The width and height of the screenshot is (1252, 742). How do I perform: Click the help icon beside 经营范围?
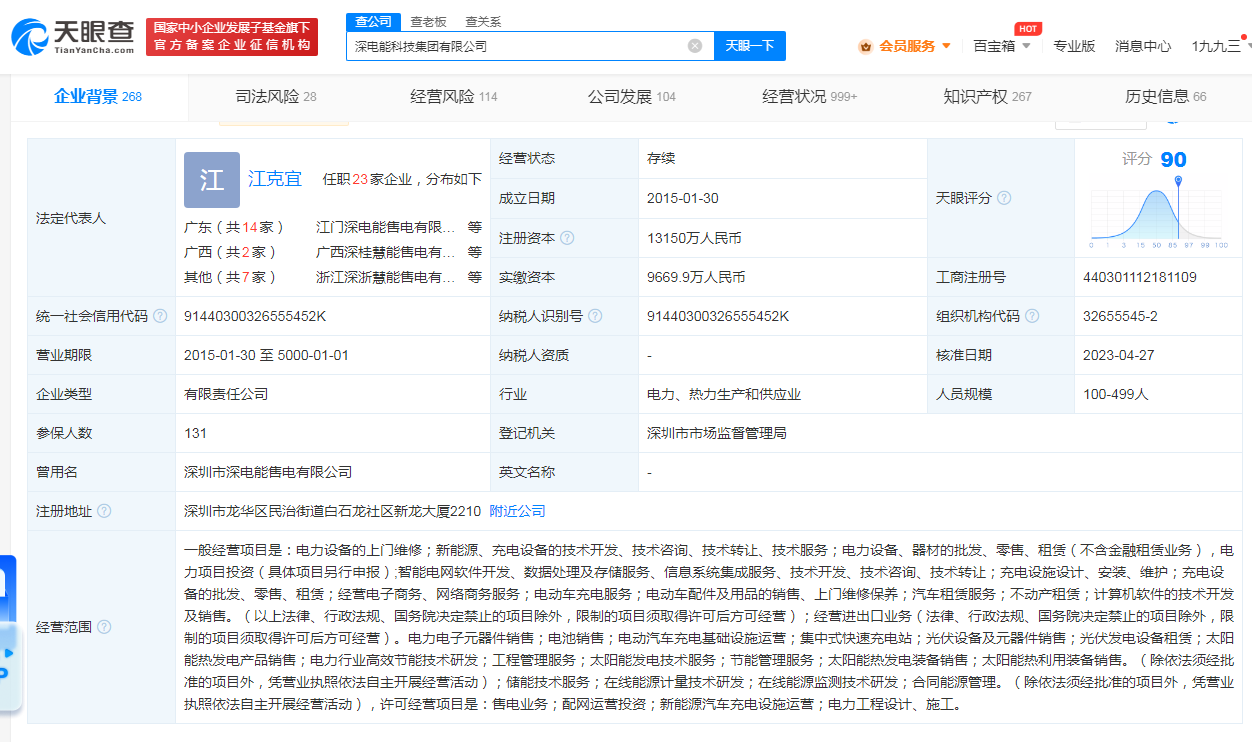click(x=104, y=627)
